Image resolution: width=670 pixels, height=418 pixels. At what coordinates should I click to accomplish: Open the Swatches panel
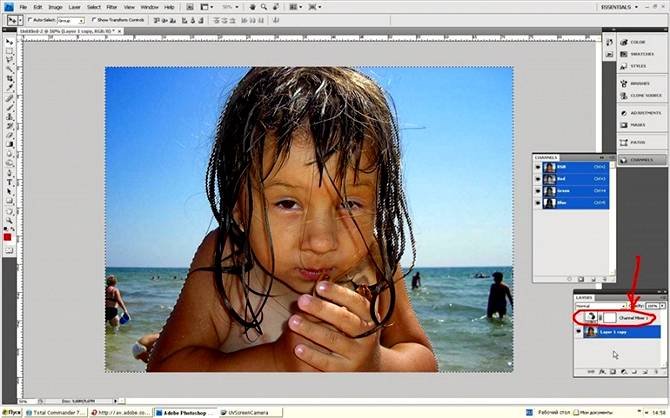pos(636,55)
